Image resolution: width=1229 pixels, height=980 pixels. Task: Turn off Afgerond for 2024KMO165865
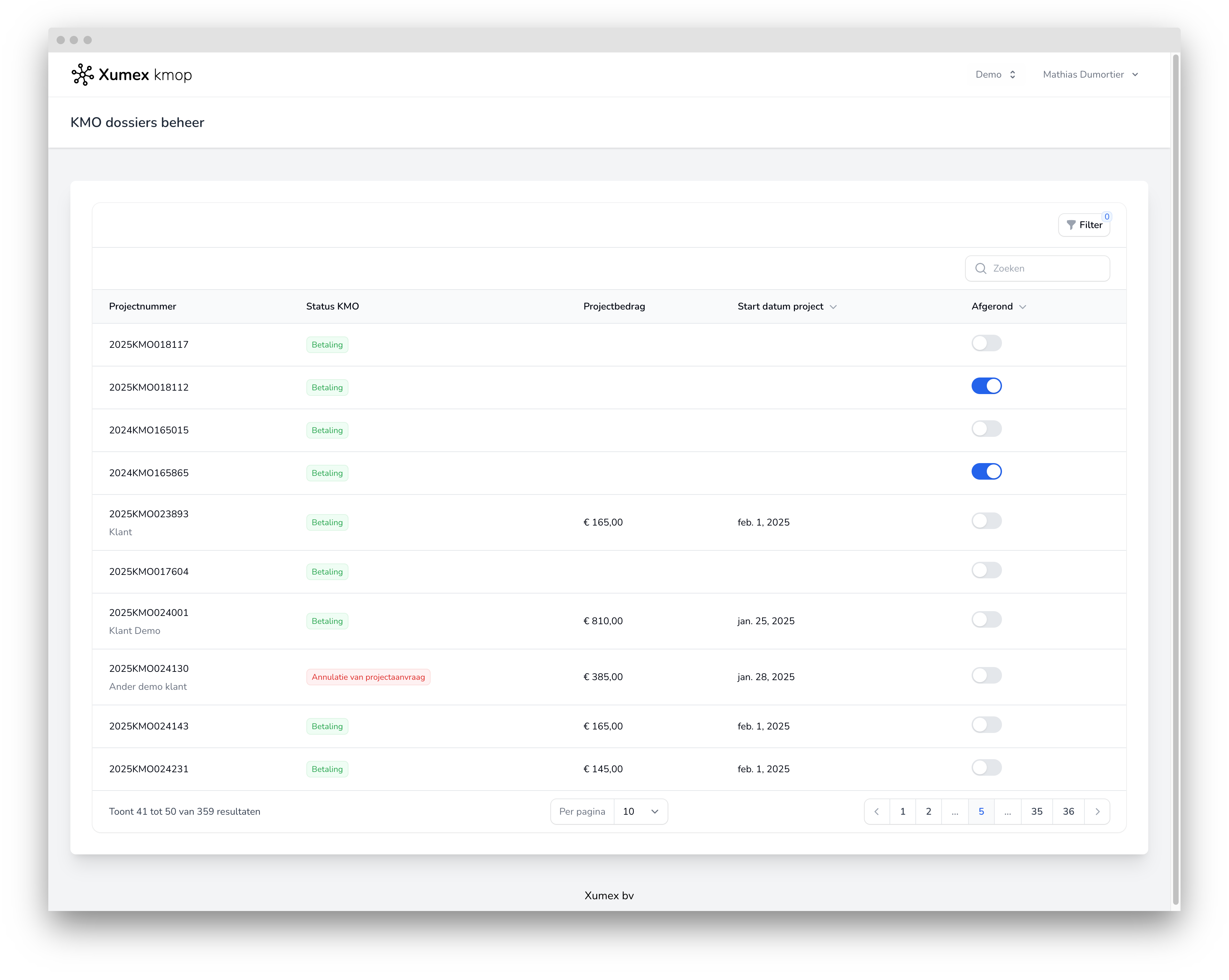pos(986,471)
